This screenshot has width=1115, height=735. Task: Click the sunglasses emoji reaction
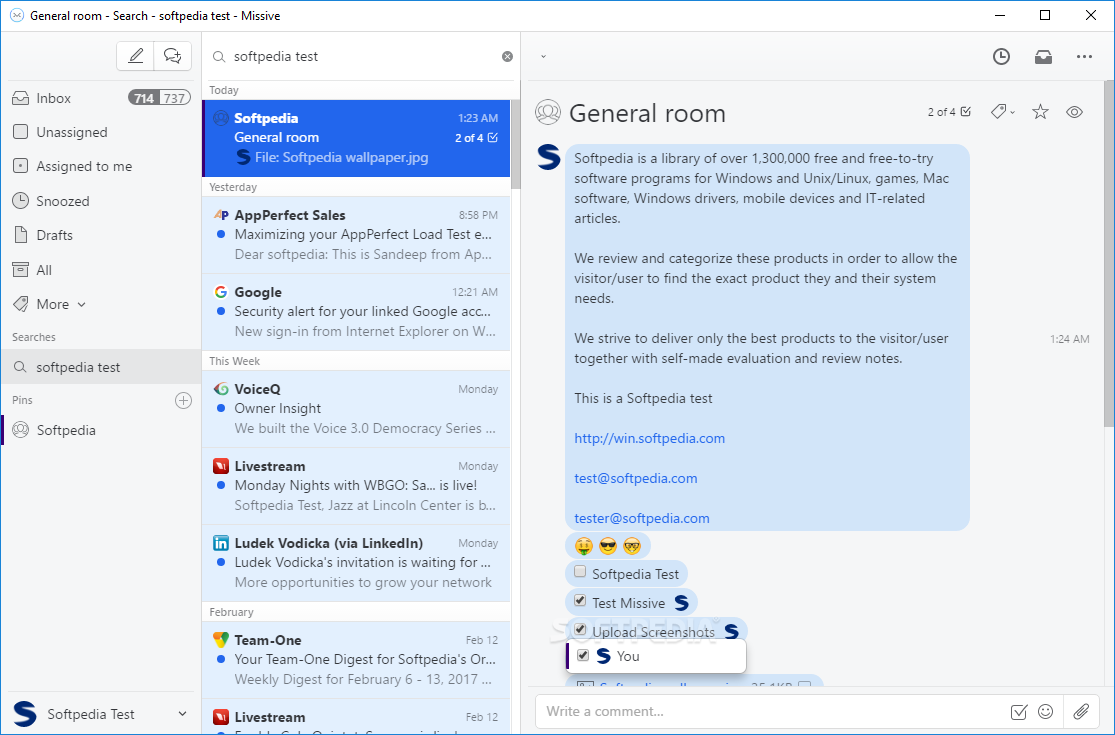point(608,546)
